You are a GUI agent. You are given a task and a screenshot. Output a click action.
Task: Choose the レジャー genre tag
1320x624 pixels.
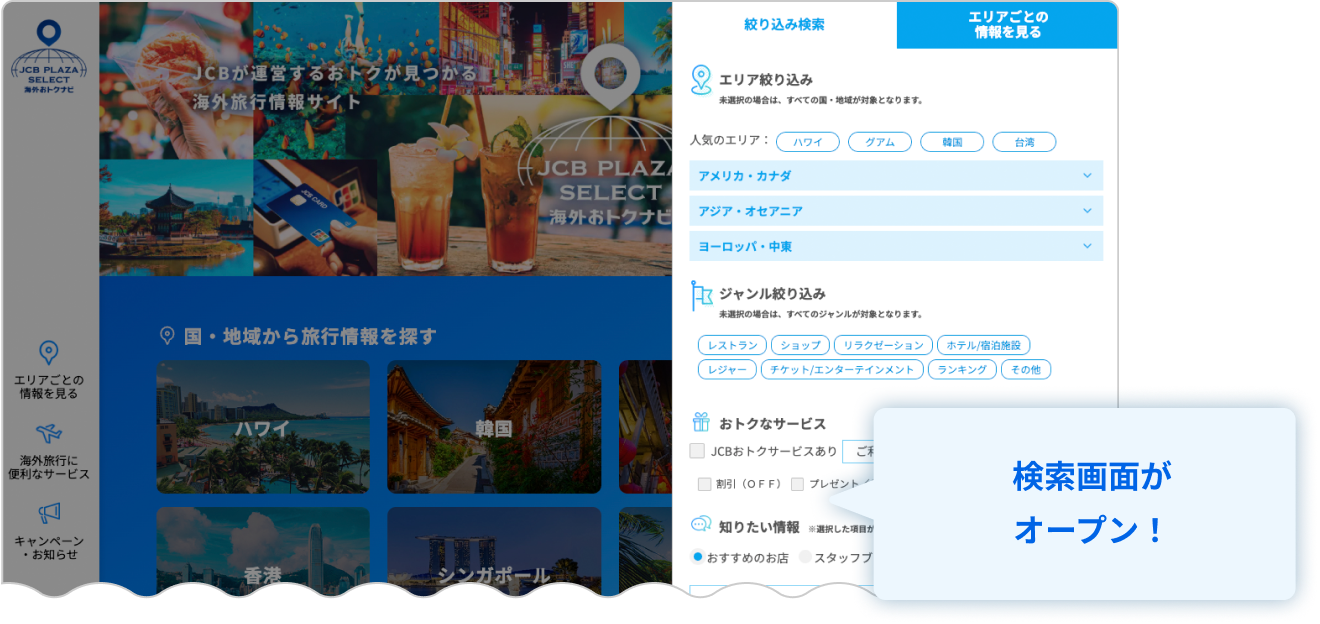coord(727,370)
